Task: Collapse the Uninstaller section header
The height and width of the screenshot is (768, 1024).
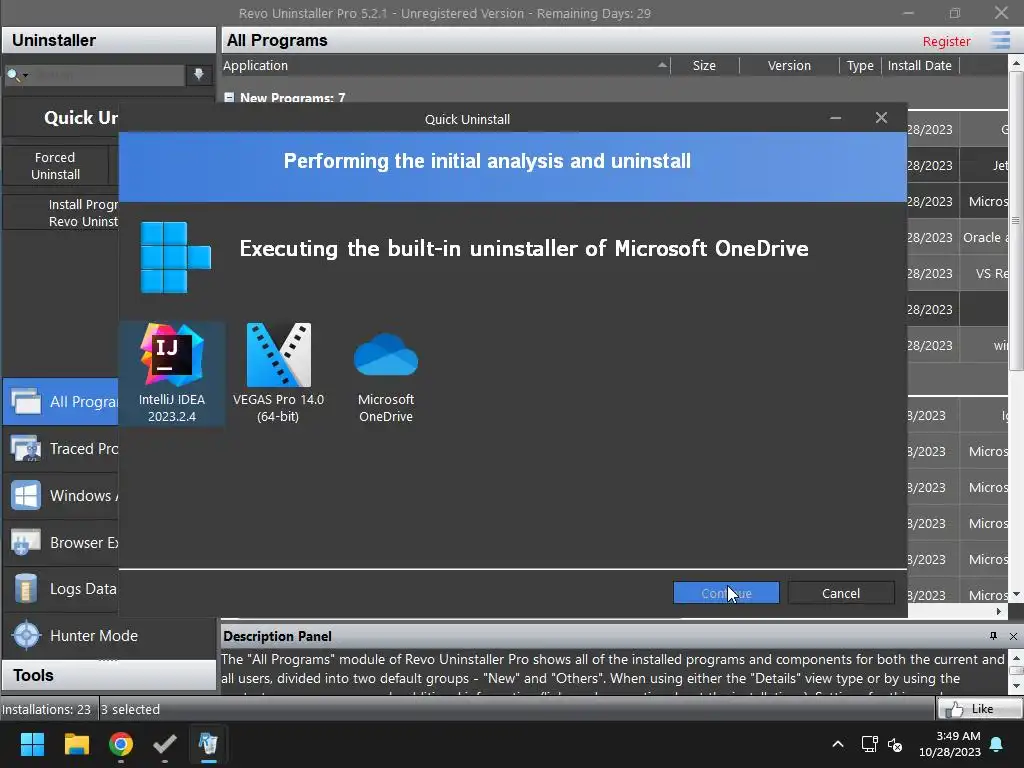Action: tap(109, 40)
